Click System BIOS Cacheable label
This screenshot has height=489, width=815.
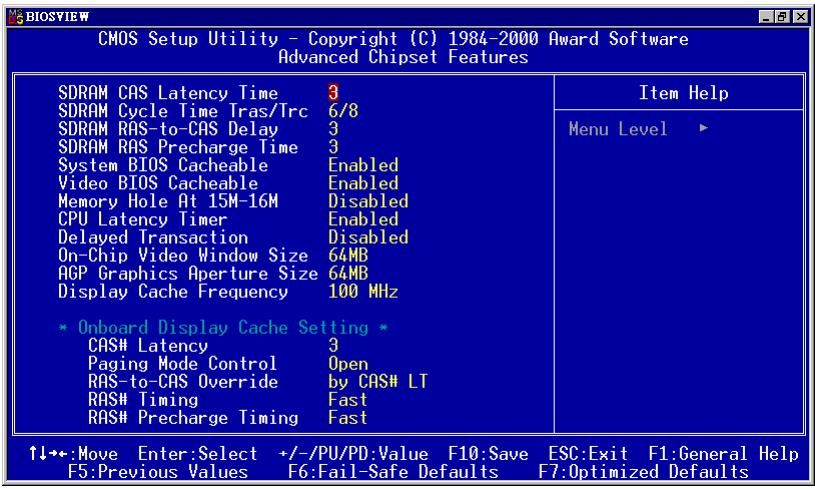click(x=163, y=165)
